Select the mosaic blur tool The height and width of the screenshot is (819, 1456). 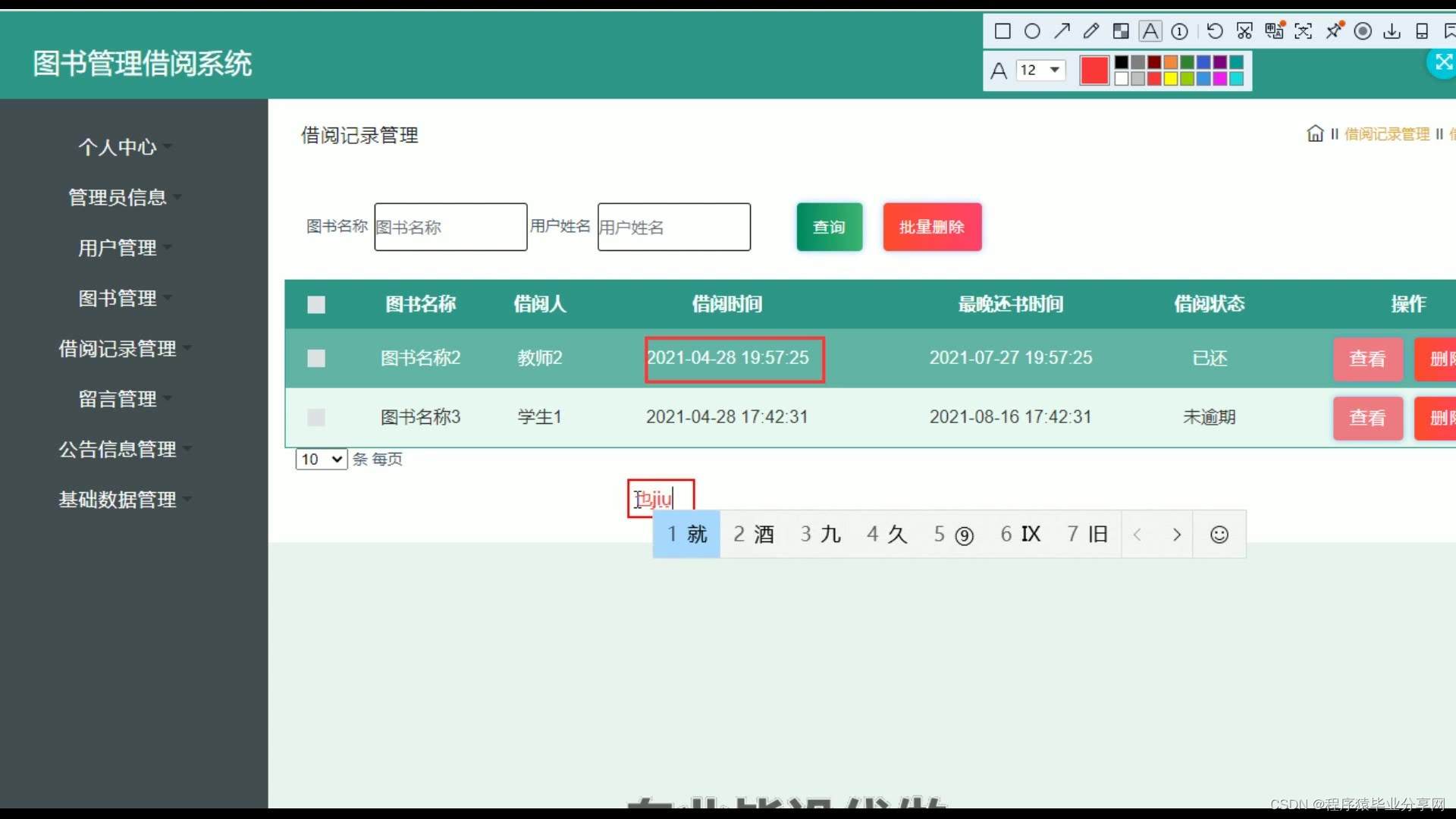click(x=1121, y=31)
